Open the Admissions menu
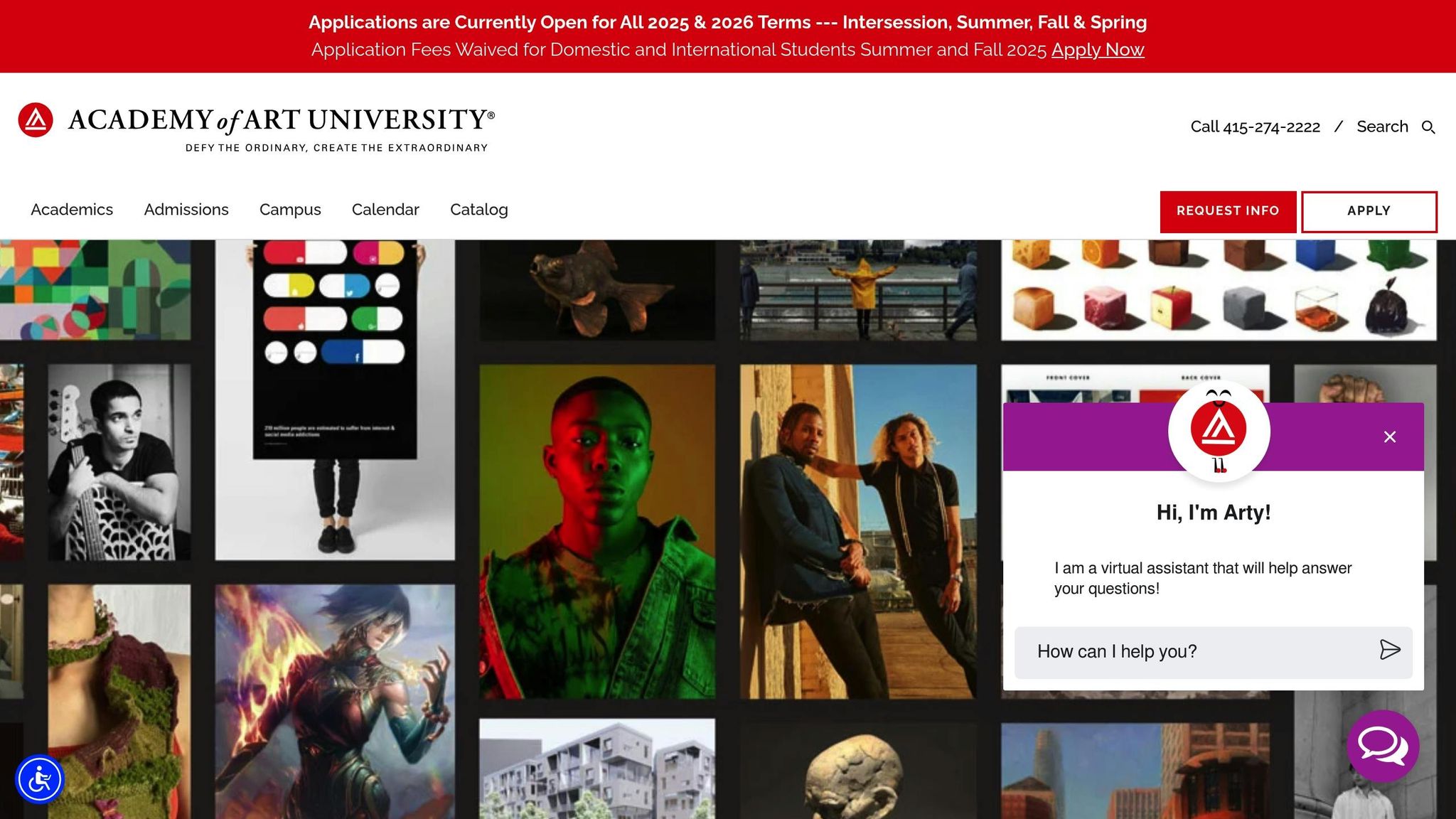Viewport: 1456px width, 819px height. (186, 210)
